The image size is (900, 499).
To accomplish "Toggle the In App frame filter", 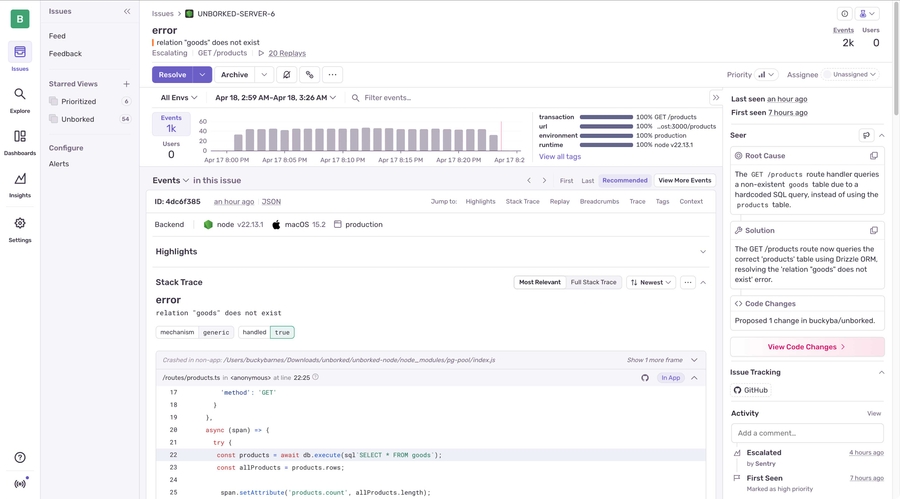I will [x=671, y=378].
